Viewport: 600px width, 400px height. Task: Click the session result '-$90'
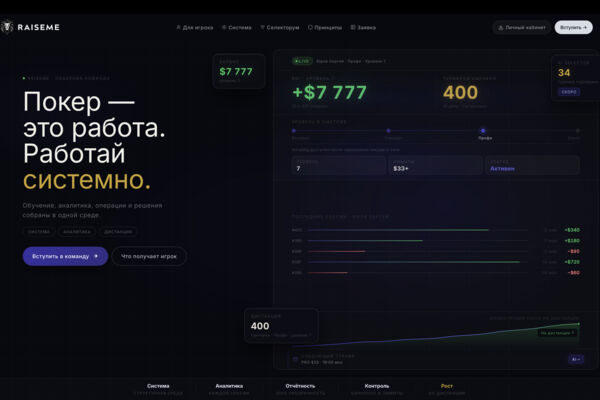pos(574,251)
